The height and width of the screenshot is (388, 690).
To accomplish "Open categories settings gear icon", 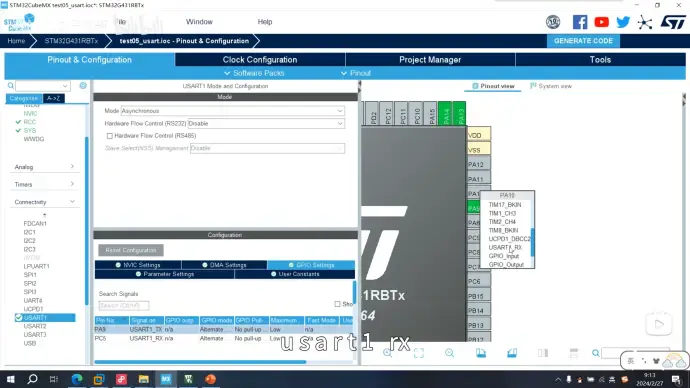I will (83, 85).
